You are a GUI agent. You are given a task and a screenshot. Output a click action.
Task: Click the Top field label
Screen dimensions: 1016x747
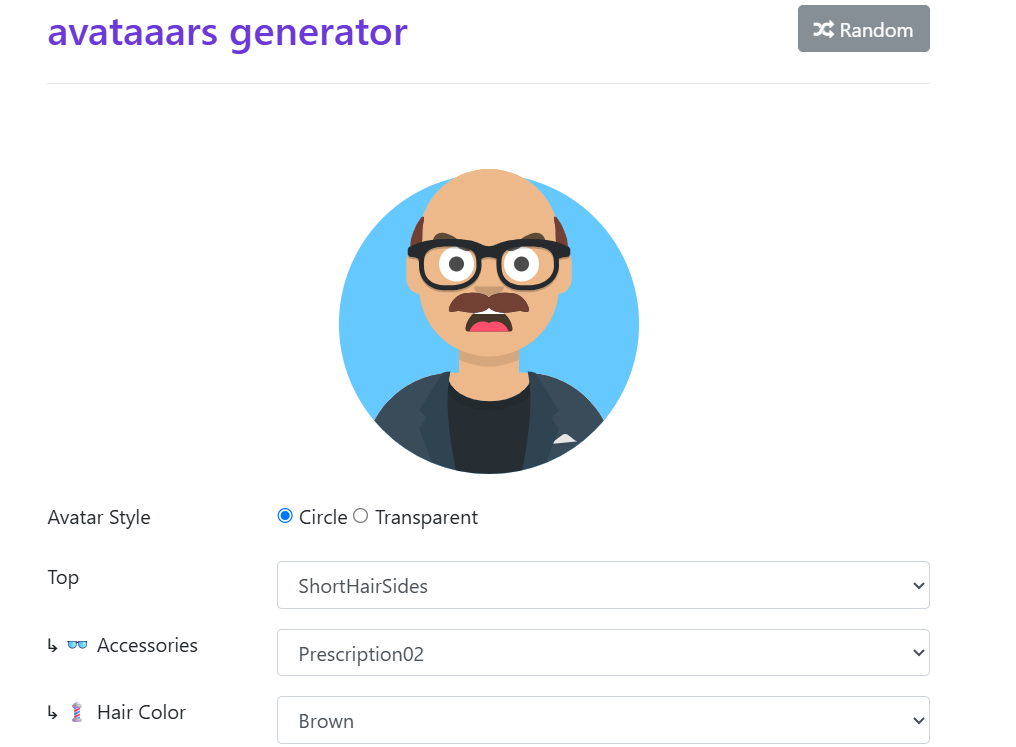tap(63, 578)
